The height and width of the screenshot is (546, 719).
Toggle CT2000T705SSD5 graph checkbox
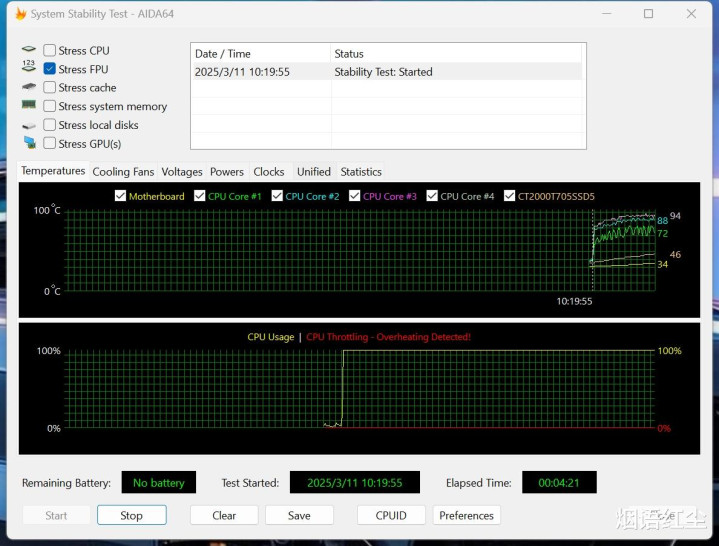[509, 196]
